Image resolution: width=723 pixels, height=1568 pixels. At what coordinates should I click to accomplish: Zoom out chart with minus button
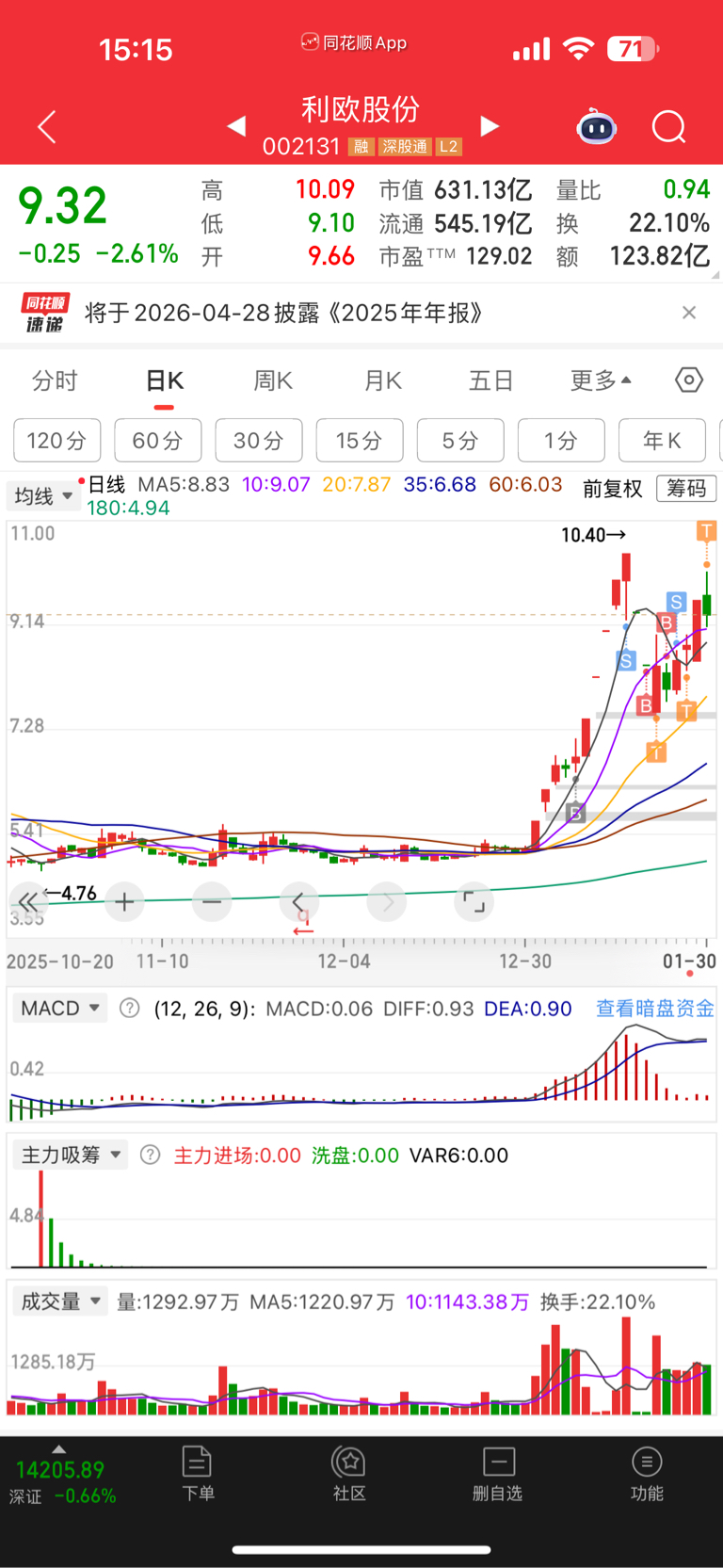[x=212, y=902]
